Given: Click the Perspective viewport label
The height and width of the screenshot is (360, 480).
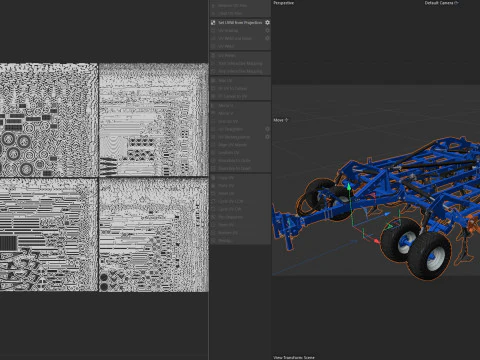Looking at the screenshot, I should click(x=284, y=3).
